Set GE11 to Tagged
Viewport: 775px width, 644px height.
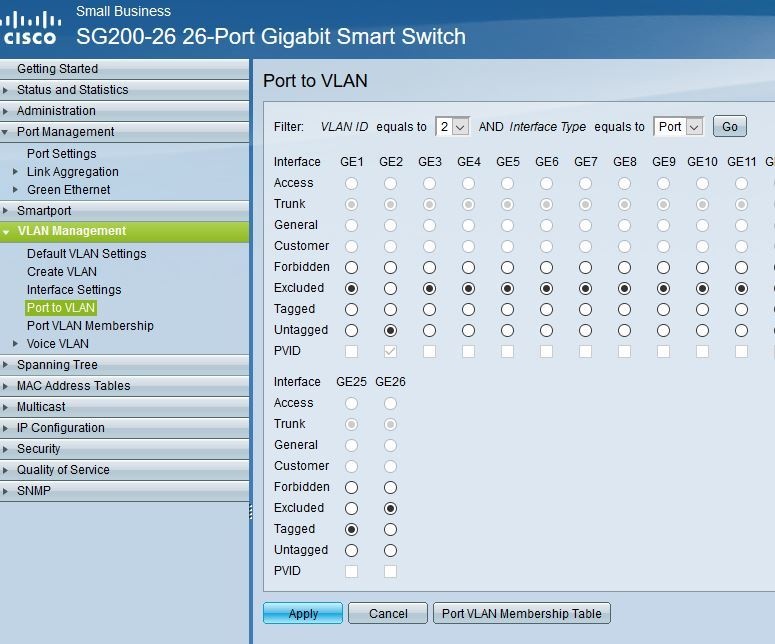(x=741, y=309)
